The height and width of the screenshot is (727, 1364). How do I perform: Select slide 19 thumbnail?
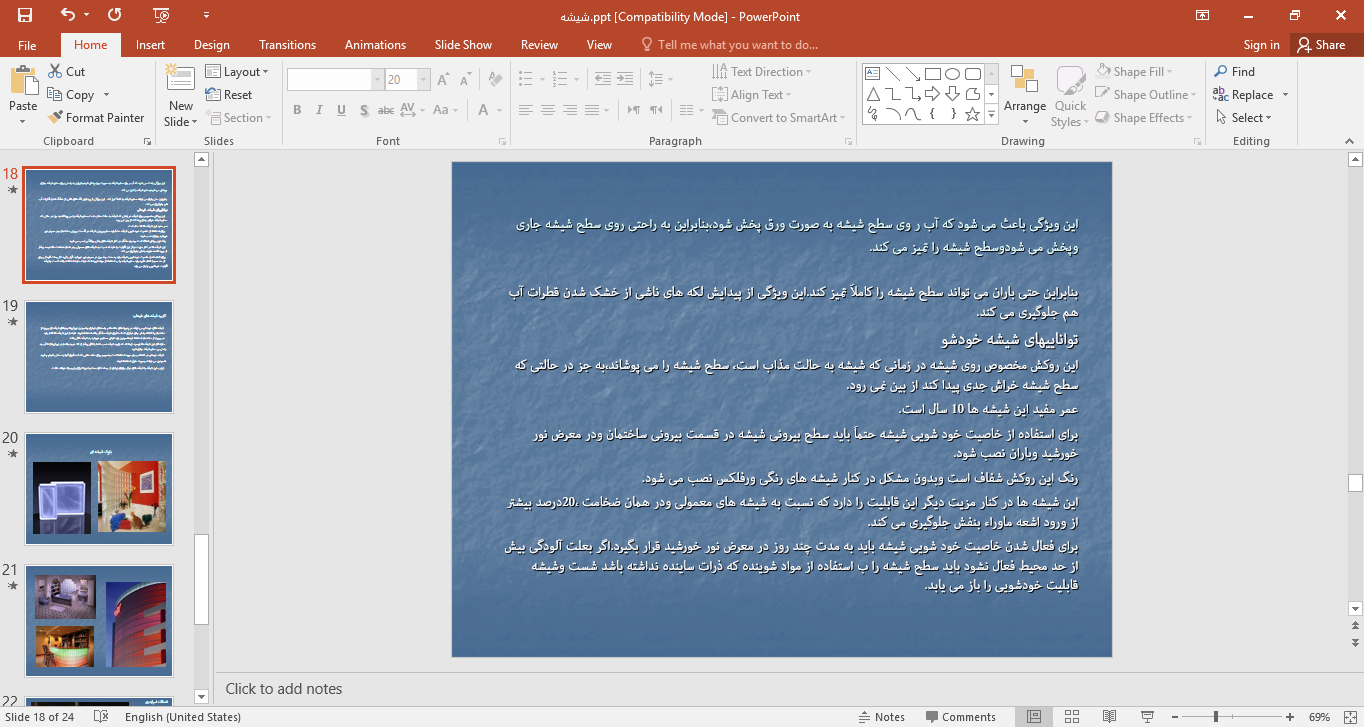99,357
